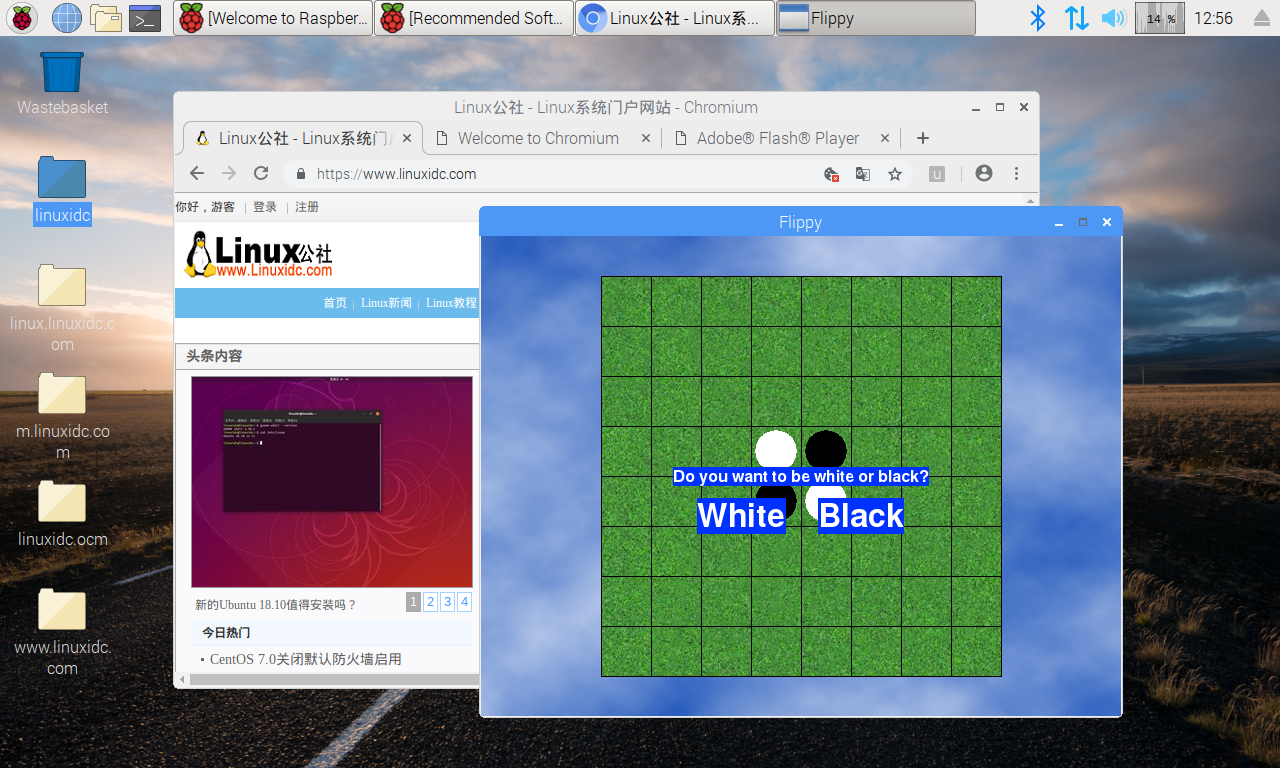Click the 今日热门 section heading
This screenshot has width=1280, height=768.
[226, 633]
